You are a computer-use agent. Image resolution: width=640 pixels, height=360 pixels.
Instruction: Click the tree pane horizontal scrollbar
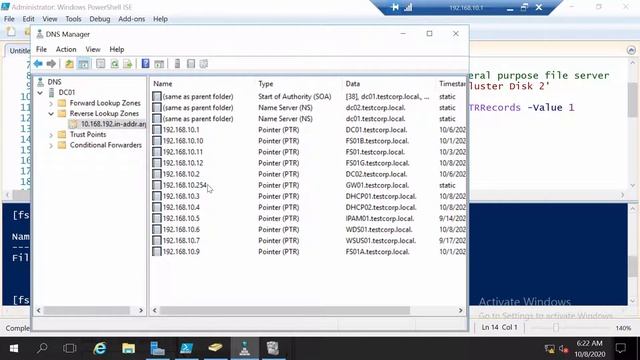pos(86,311)
